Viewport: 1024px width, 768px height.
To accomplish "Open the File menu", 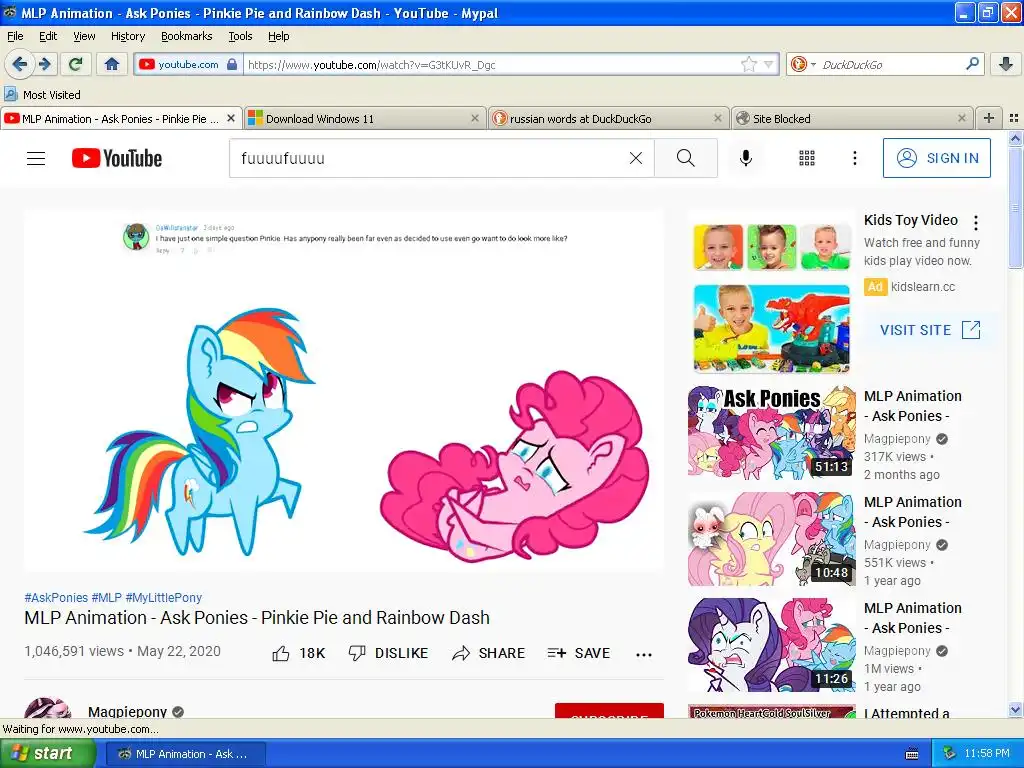I will (14, 37).
